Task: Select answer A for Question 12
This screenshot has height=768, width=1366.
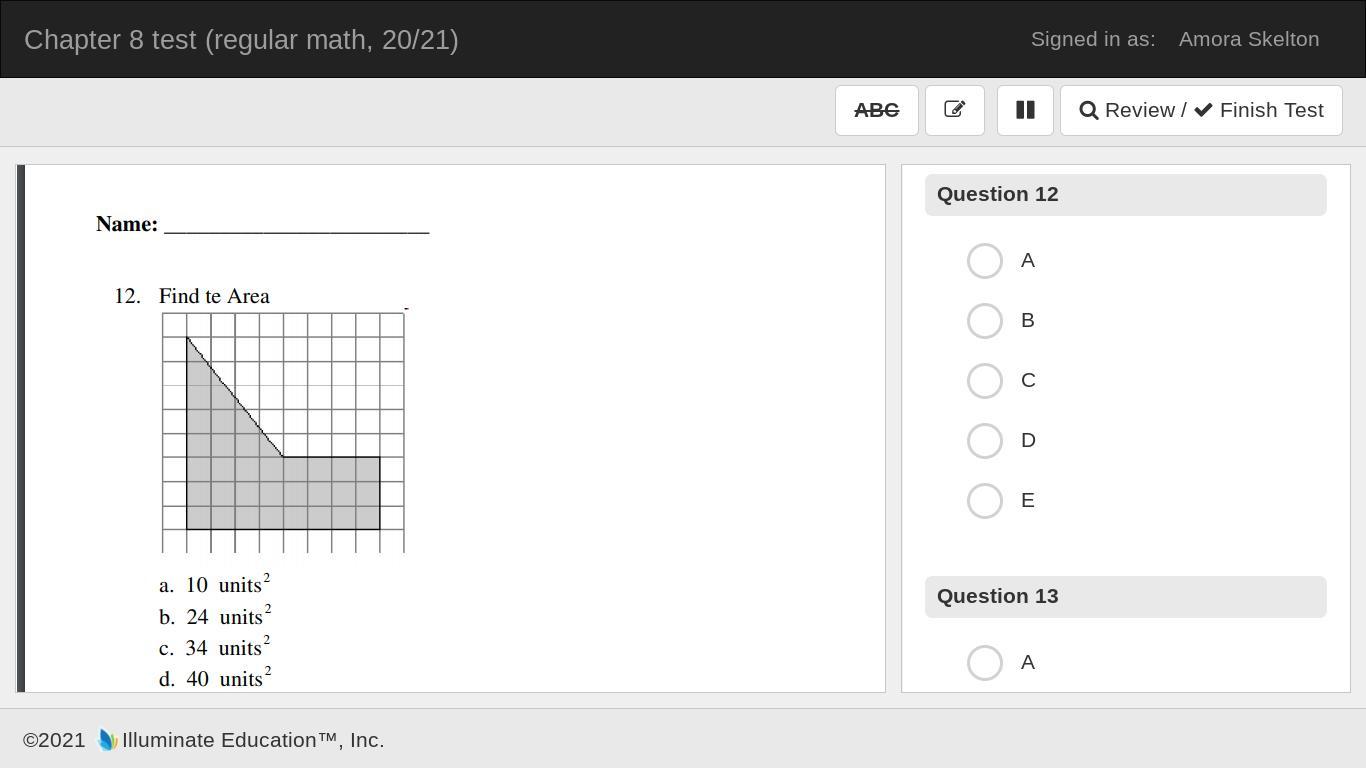Action: 985,261
